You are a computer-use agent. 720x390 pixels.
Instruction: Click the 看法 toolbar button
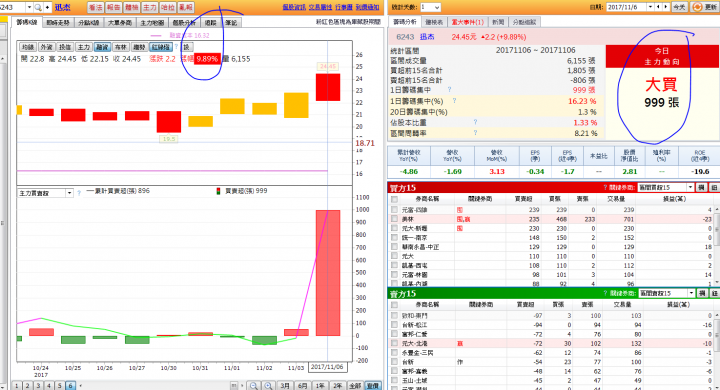[x=96, y=7]
